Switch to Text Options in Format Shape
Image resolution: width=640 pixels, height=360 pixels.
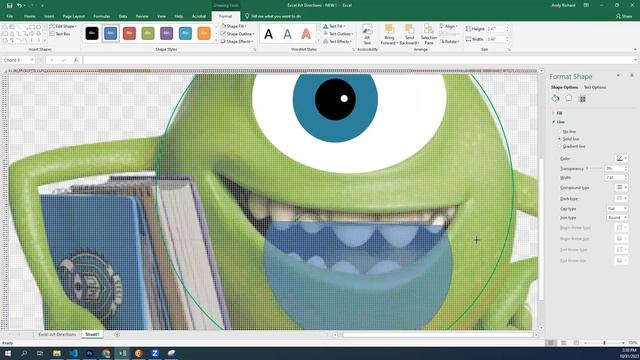[x=595, y=87]
